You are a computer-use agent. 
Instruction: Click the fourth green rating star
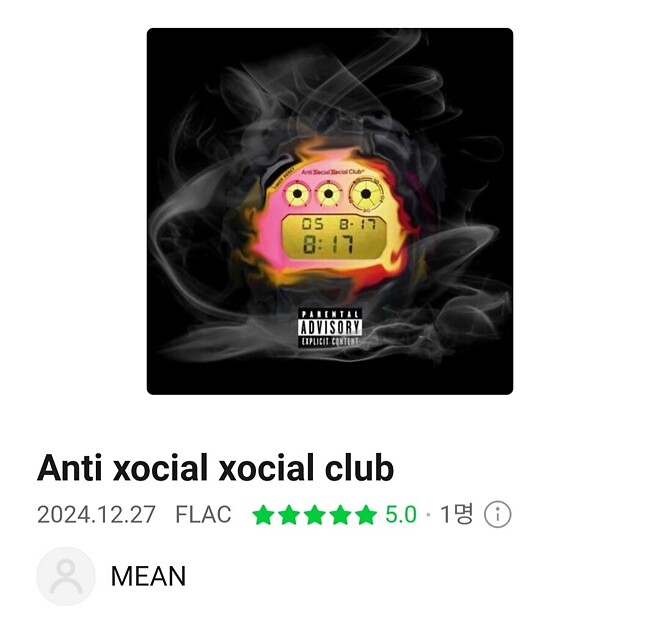(341, 515)
